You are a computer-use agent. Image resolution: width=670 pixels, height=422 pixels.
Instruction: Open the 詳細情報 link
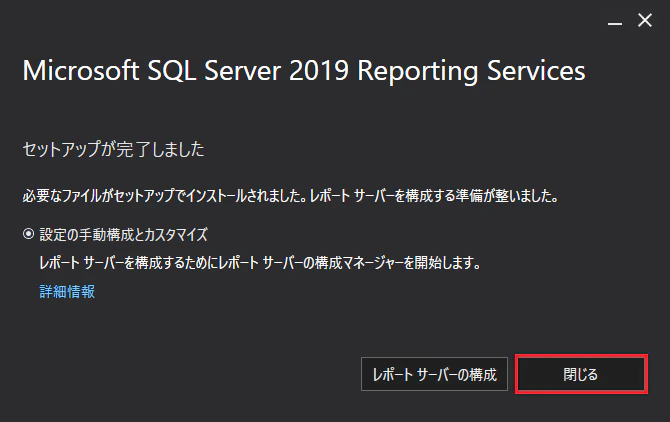click(67, 291)
